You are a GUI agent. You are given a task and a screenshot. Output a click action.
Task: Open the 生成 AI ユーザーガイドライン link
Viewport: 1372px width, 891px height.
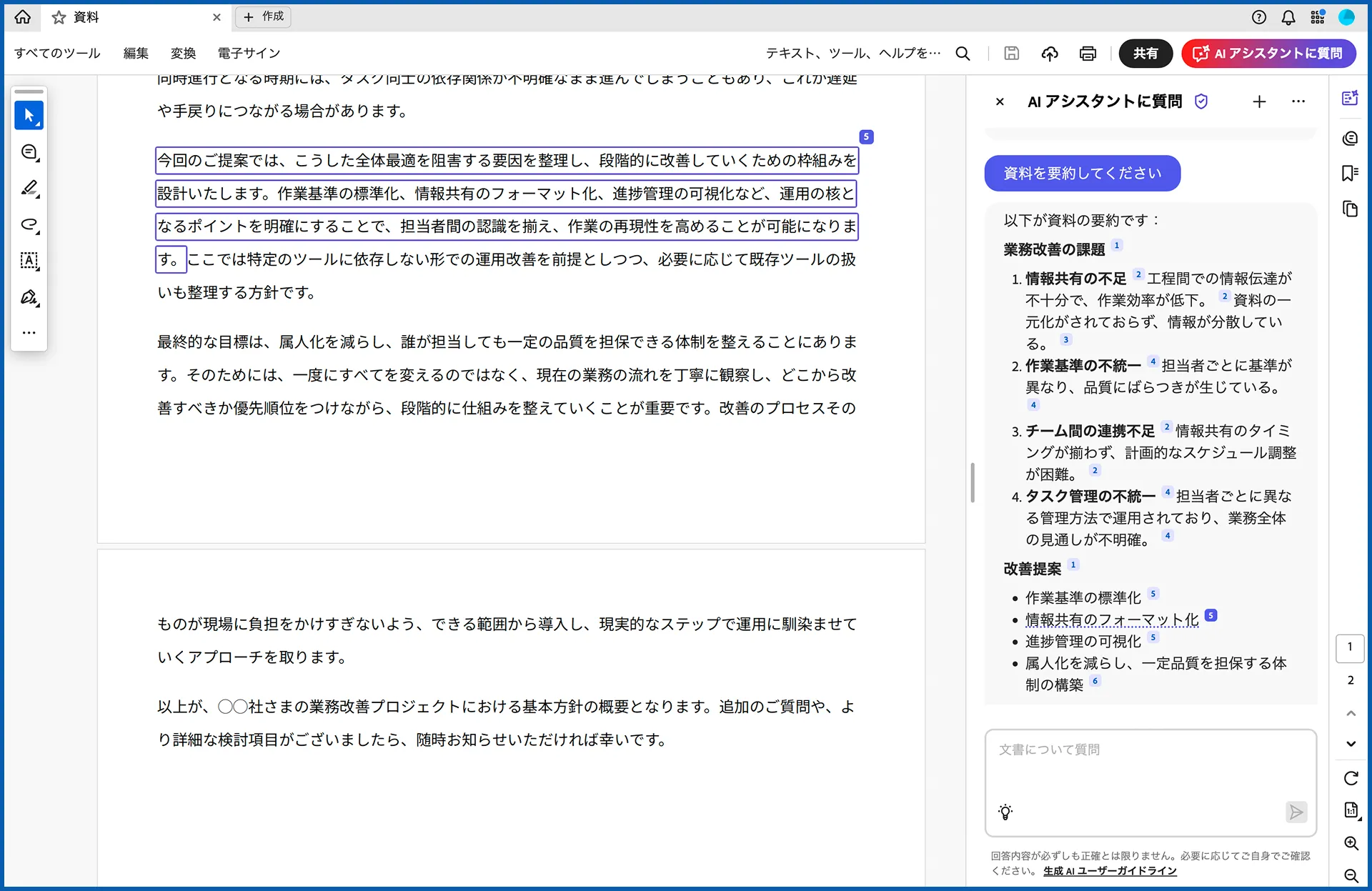1109,871
